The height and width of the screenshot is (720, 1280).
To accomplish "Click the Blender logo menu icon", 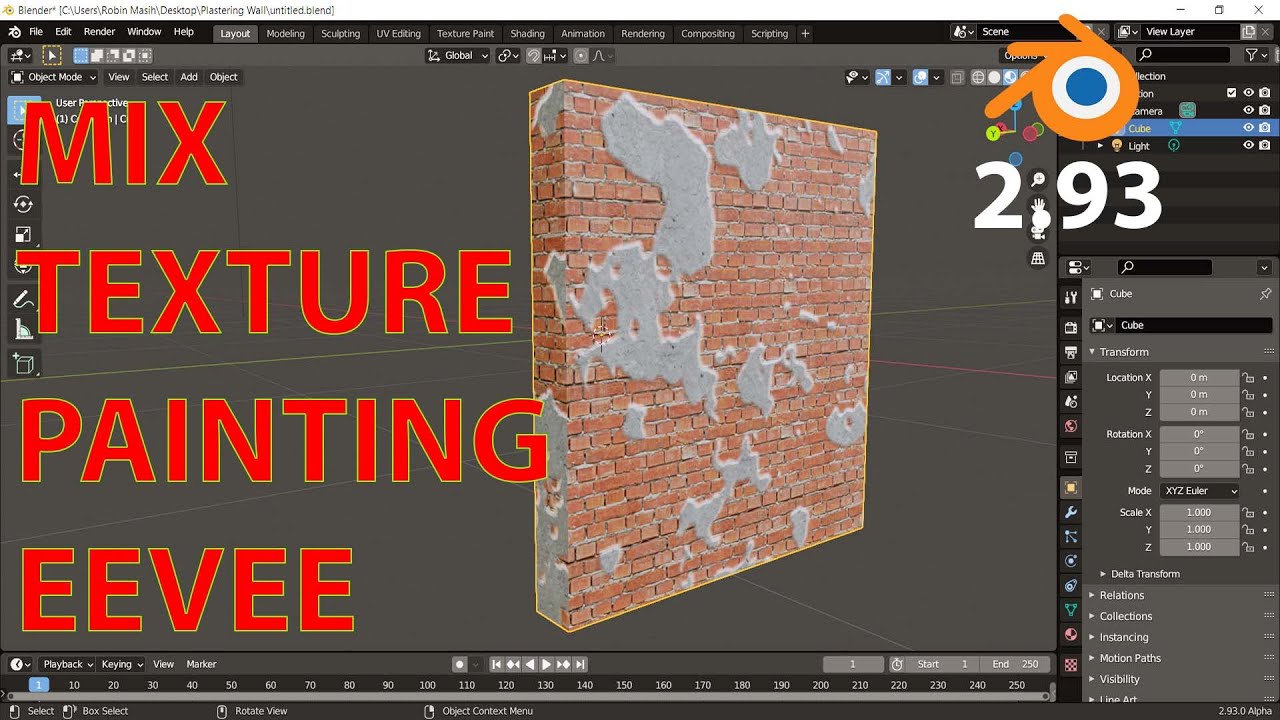I will click(15, 32).
